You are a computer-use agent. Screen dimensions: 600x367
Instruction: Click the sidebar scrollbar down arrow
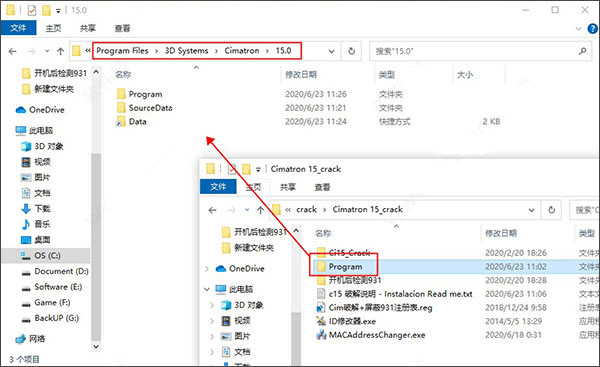pos(96,346)
